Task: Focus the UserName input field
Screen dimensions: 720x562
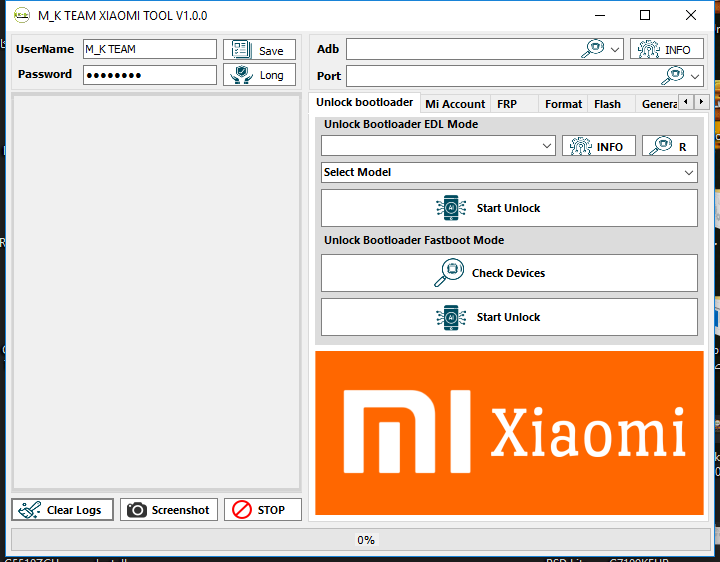Action: click(150, 49)
